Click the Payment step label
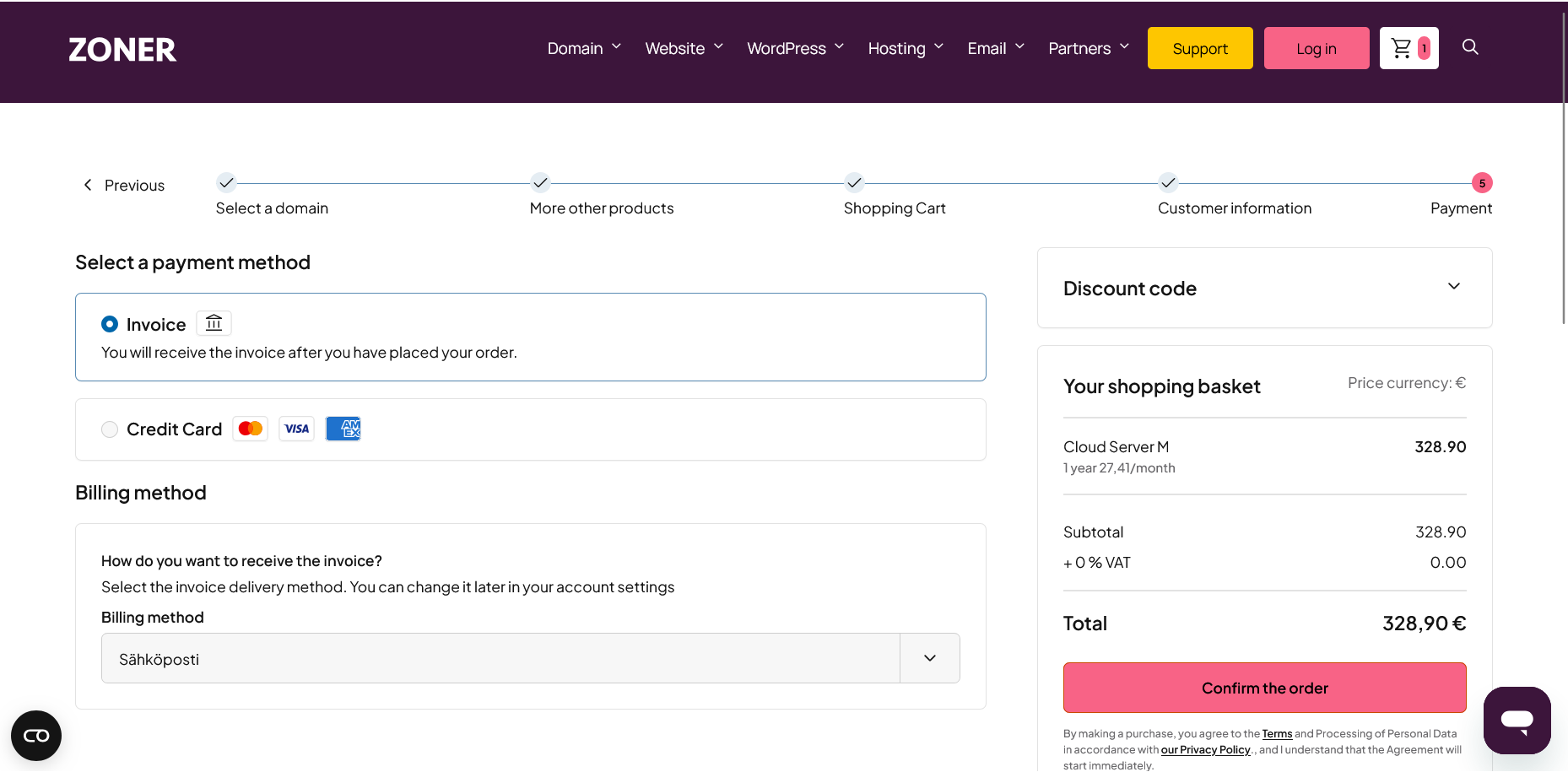This screenshot has width=1568, height=772. click(1461, 208)
